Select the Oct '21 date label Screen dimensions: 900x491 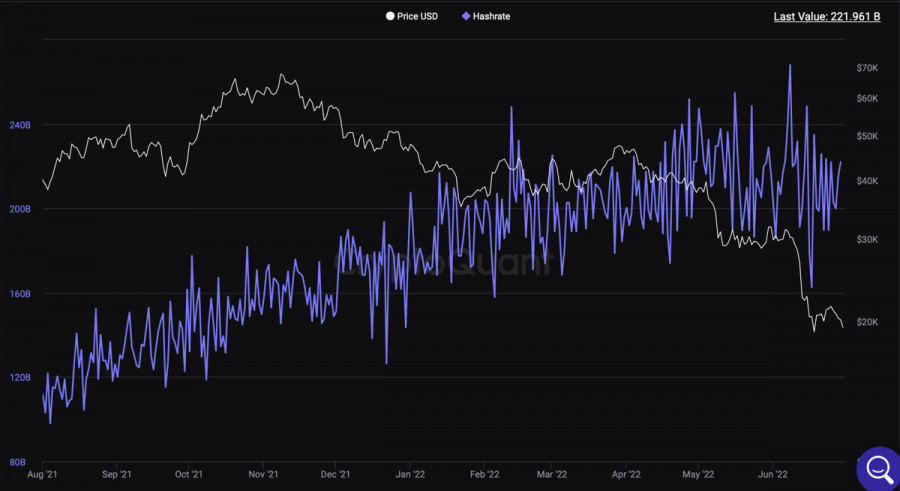pyautogui.click(x=189, y=475)
